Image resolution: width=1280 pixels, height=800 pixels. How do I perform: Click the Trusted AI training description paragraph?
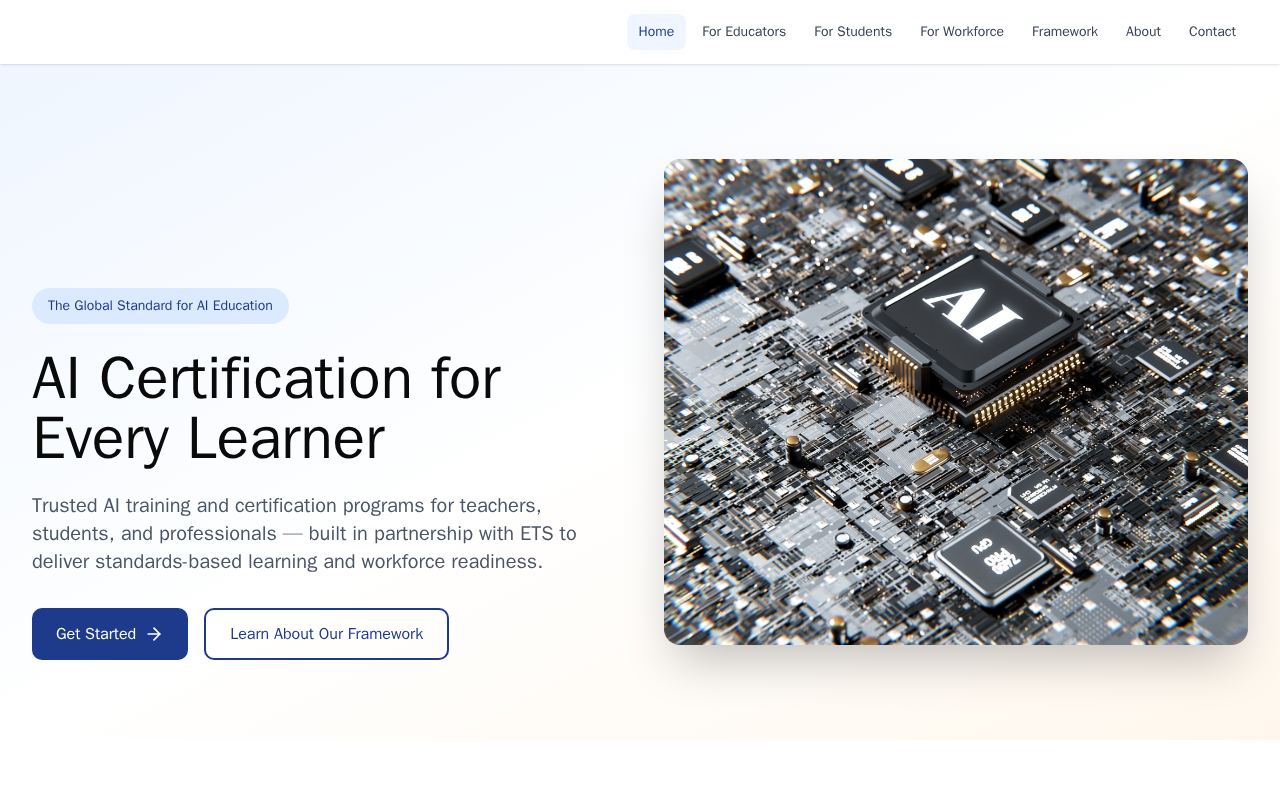[304, 534]
